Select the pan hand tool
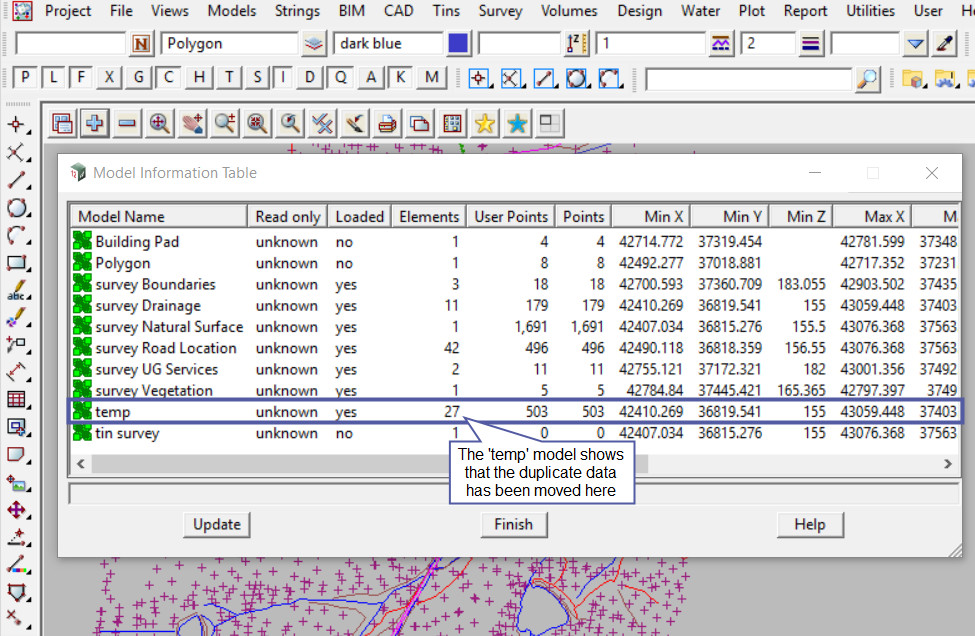 [192, 123]
